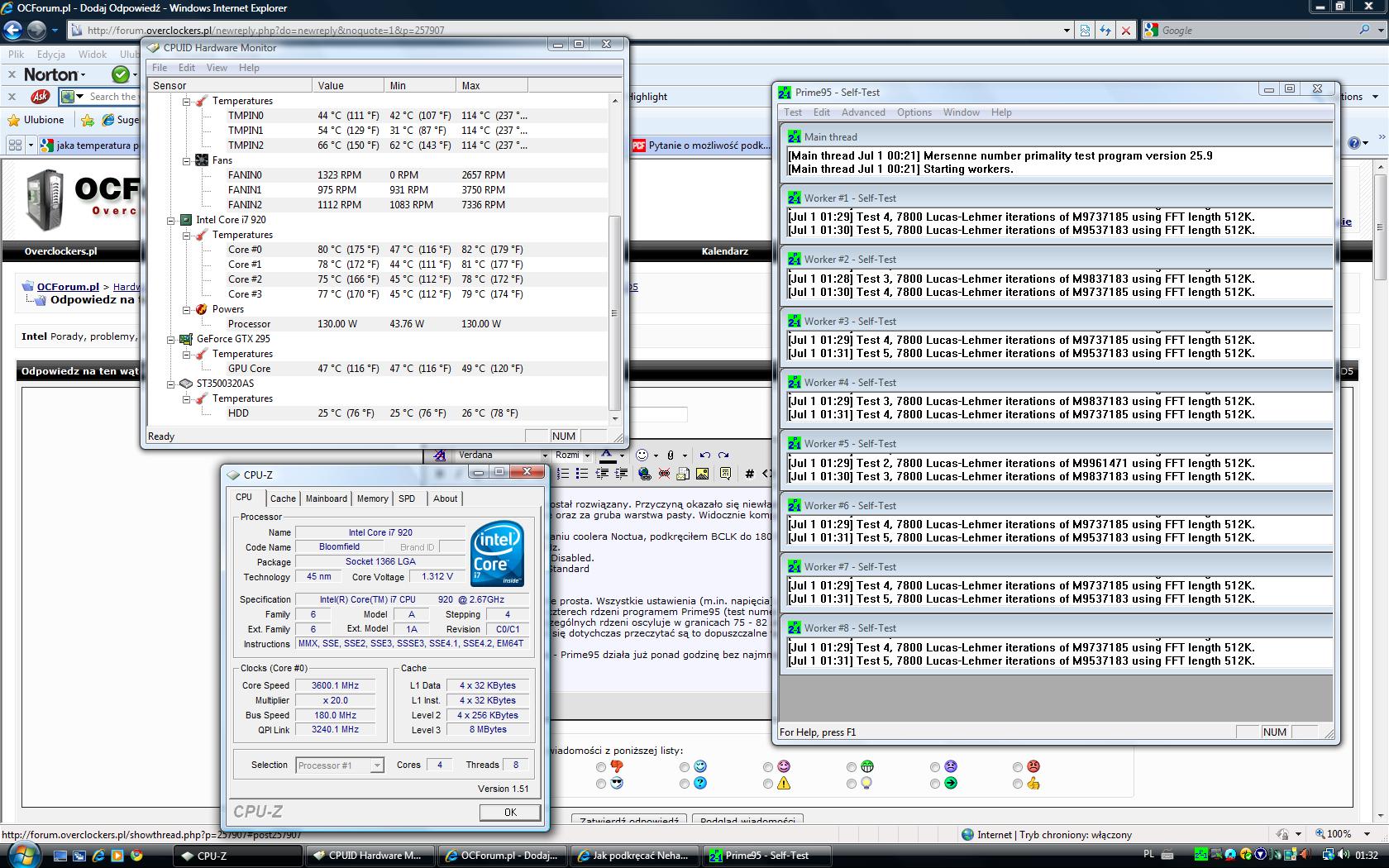Click the Norton green checkmark icon
Screen dimensions: 1389x868
point(121,74)
